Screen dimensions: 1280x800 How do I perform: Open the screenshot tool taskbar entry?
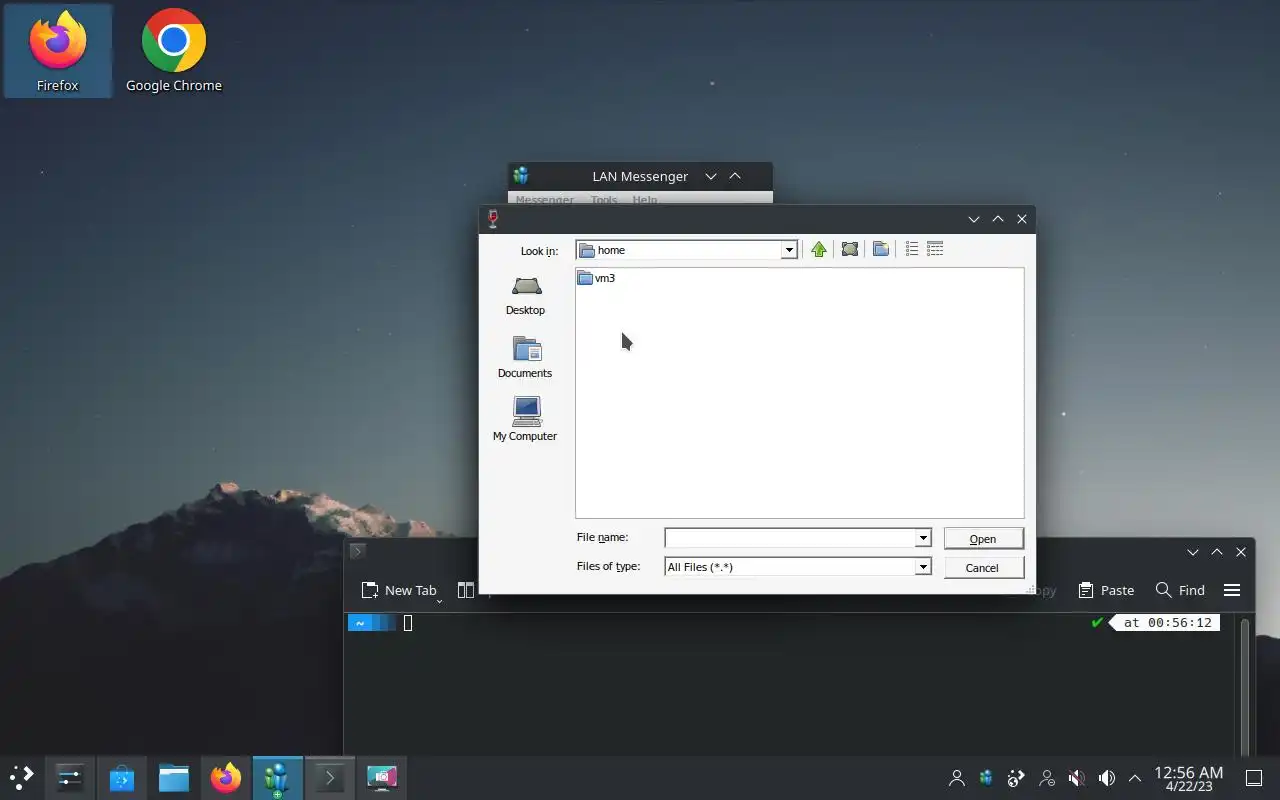coord(381,777)
